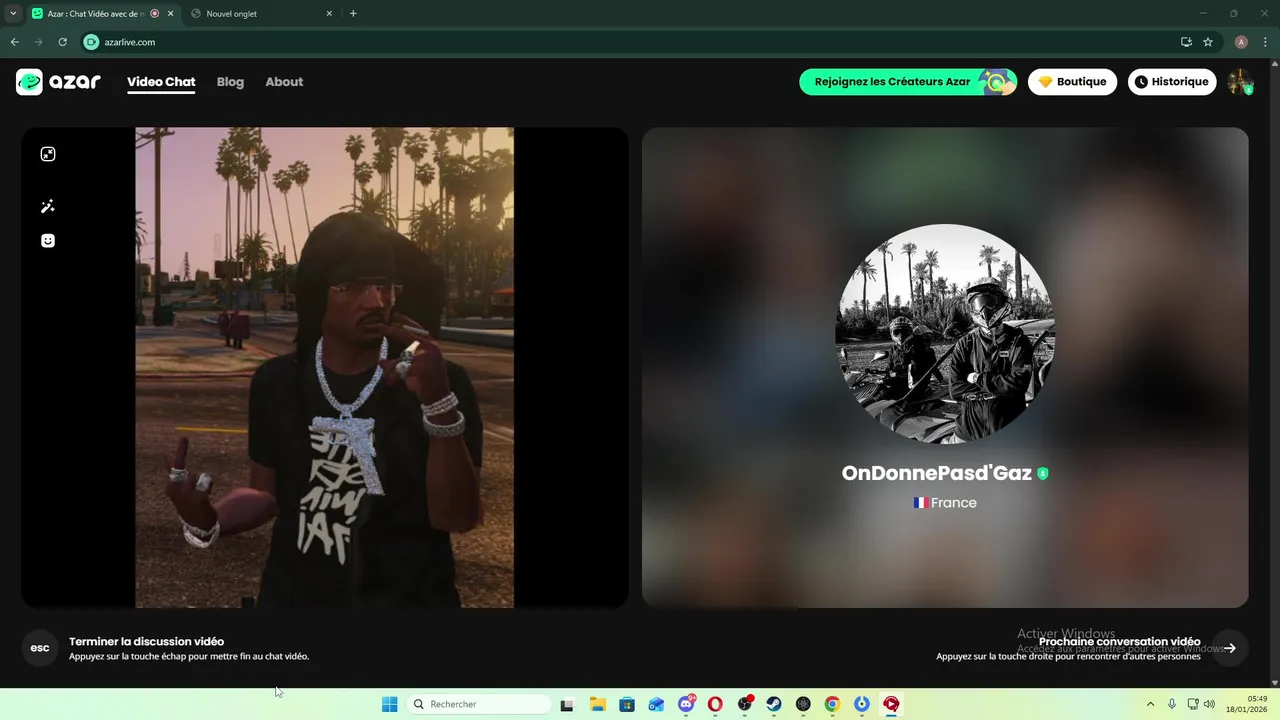Click the France country label
Viewport: 1280px width, 720px height.
point(945,503)
